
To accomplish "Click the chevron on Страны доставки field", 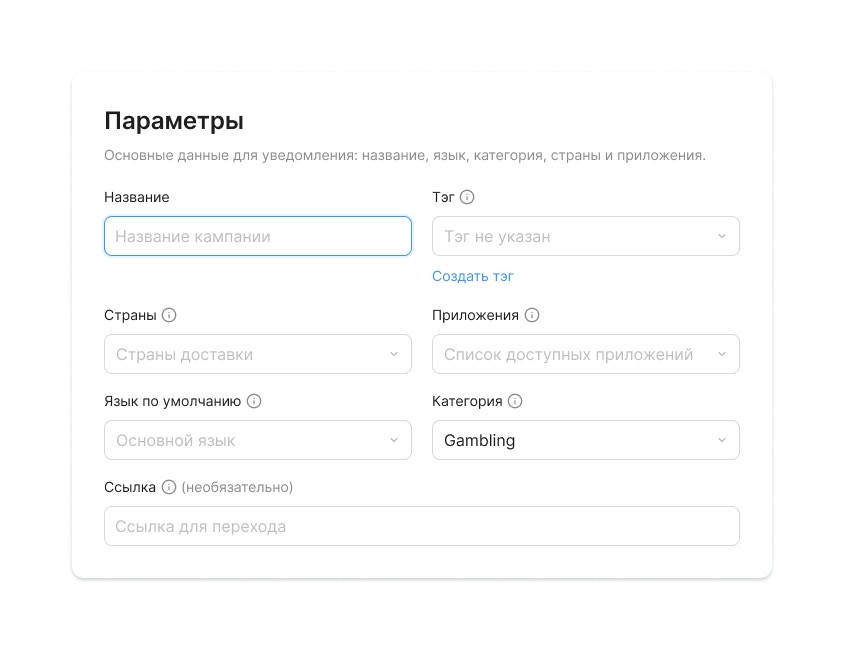I will click(x=393, y=354).
